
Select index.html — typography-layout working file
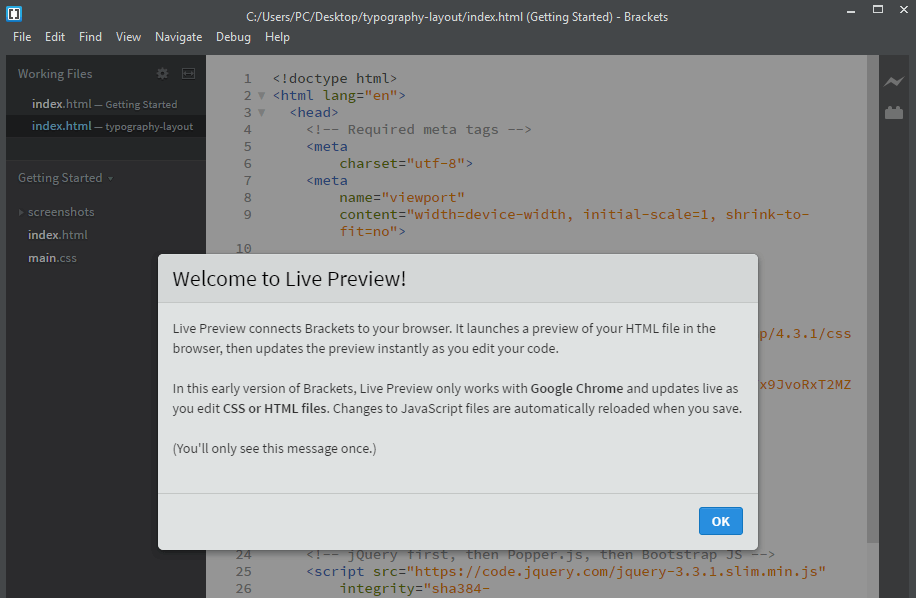pos(105,126)
